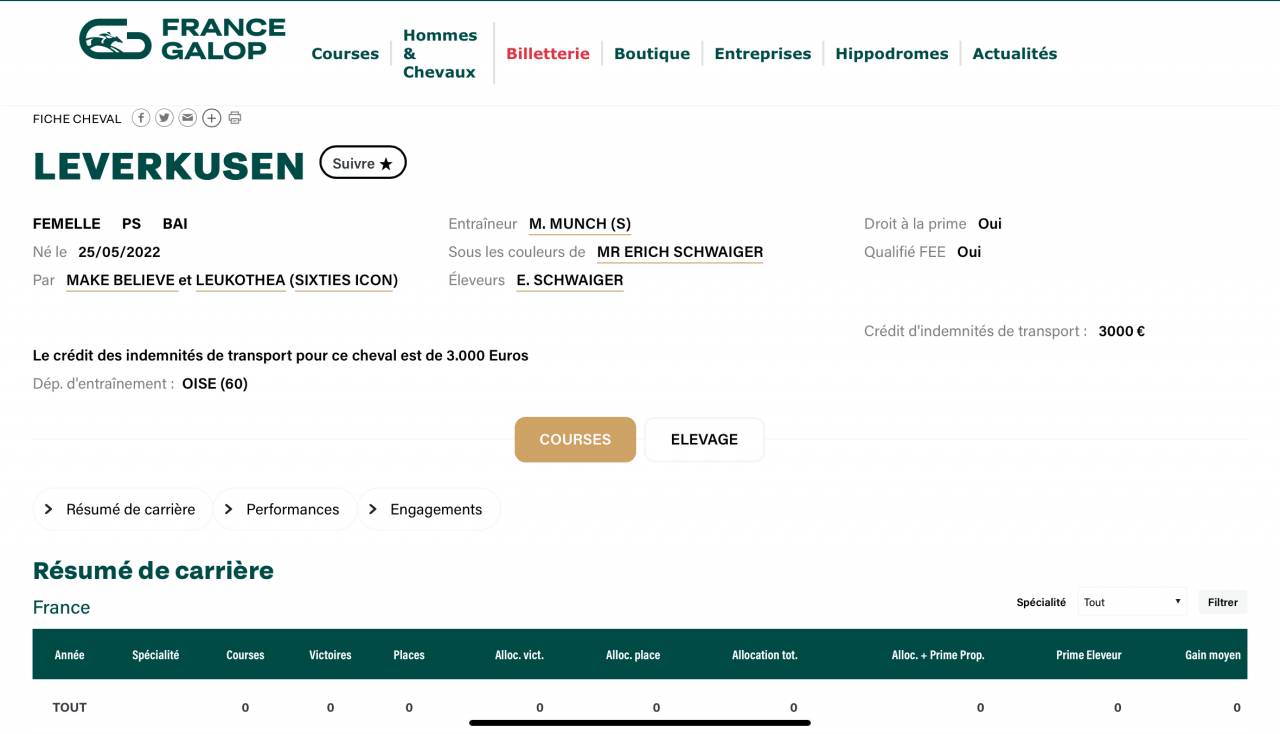Click the Places column header

[409, 655]
